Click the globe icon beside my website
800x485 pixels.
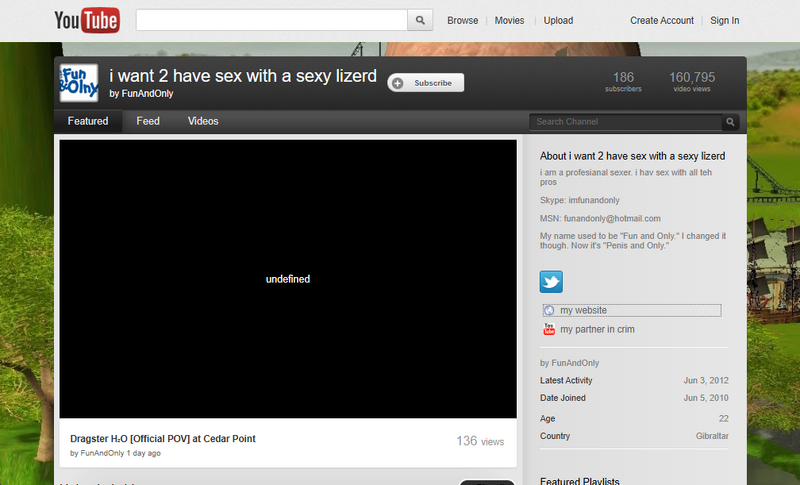[549, 310]
